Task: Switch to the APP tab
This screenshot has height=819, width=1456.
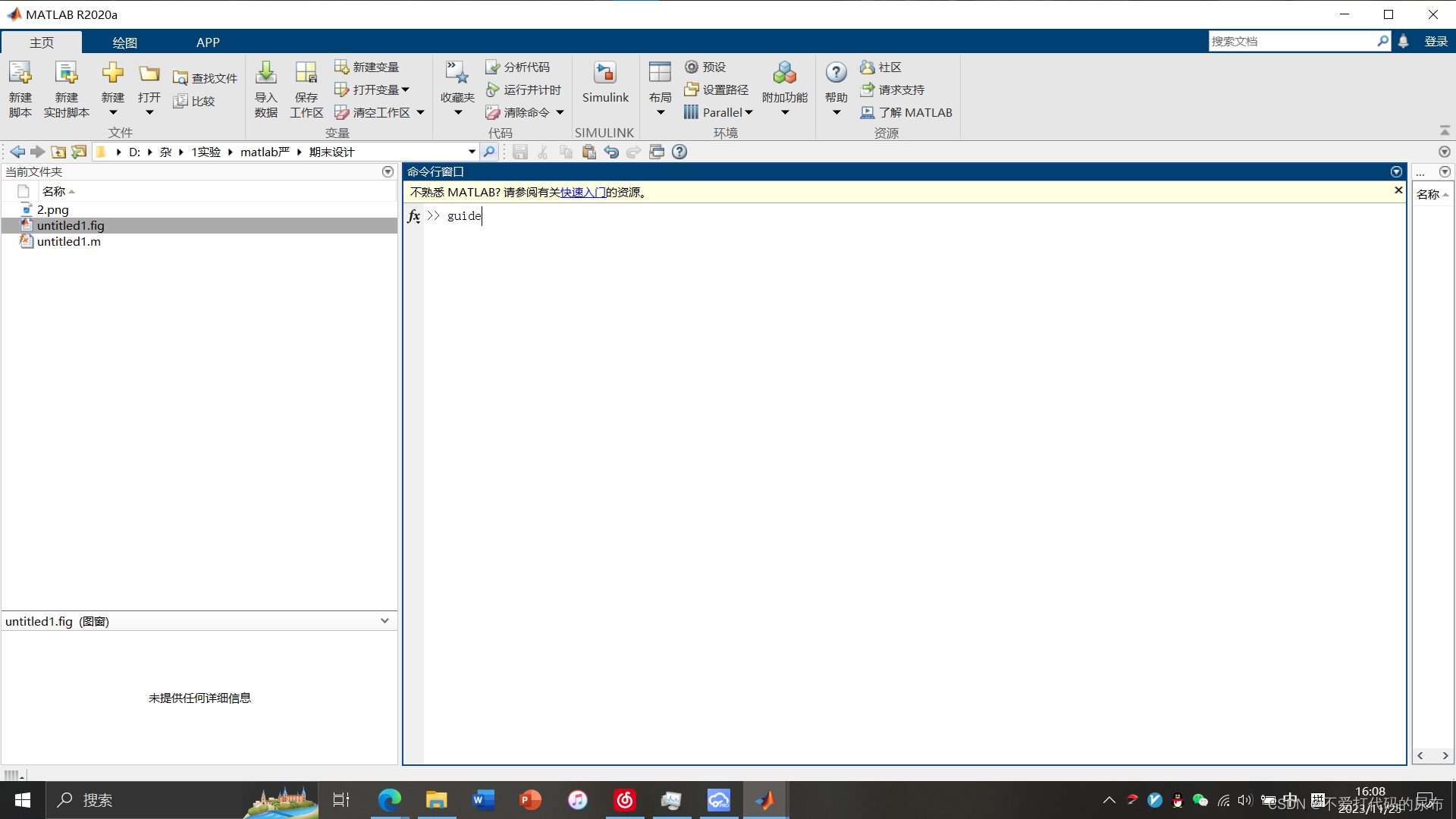Action: pos(208,42)
